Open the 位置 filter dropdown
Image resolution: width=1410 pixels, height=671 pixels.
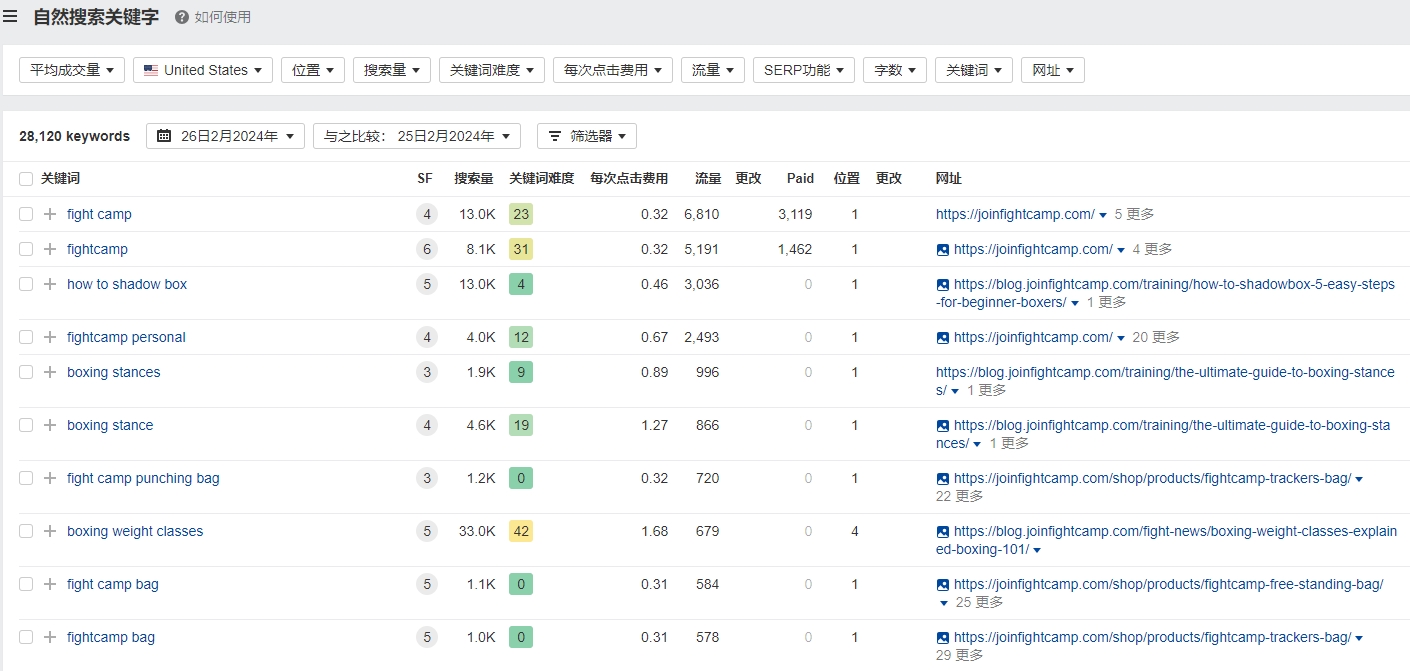pos(313,70)
